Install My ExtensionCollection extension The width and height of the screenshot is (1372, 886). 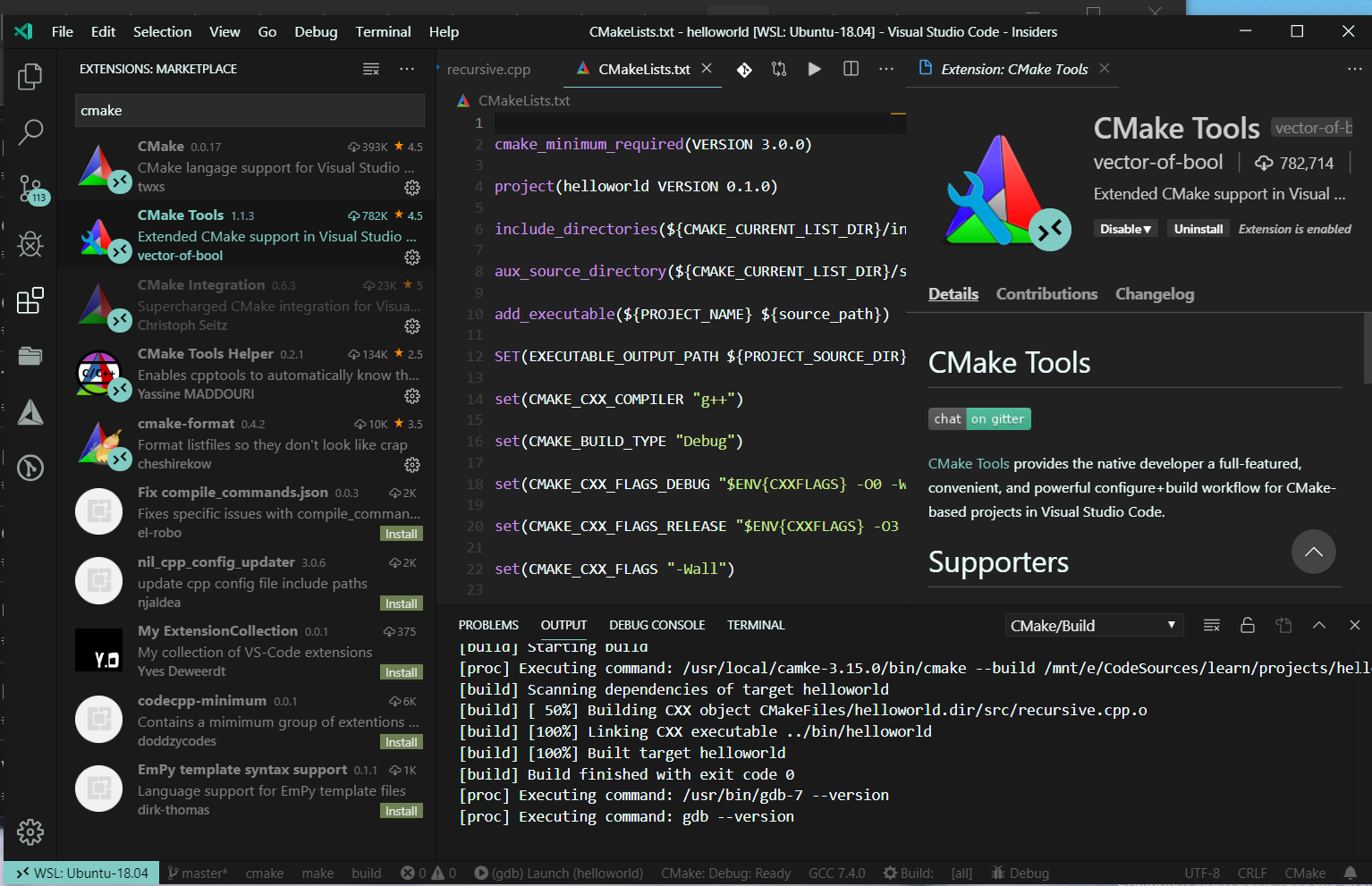point(402,672)
